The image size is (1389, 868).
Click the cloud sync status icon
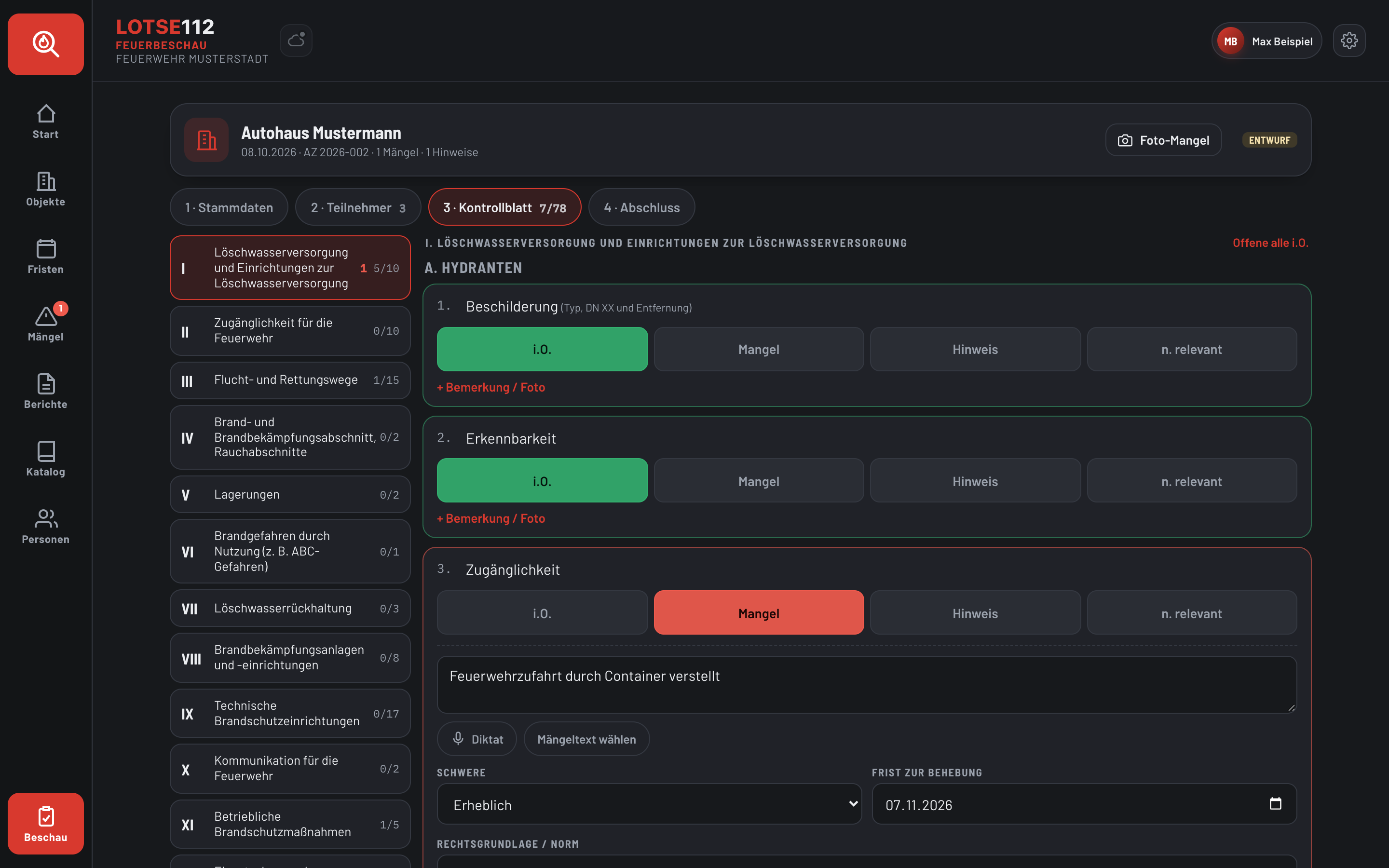pyautogui.click(x=296, y=40)
